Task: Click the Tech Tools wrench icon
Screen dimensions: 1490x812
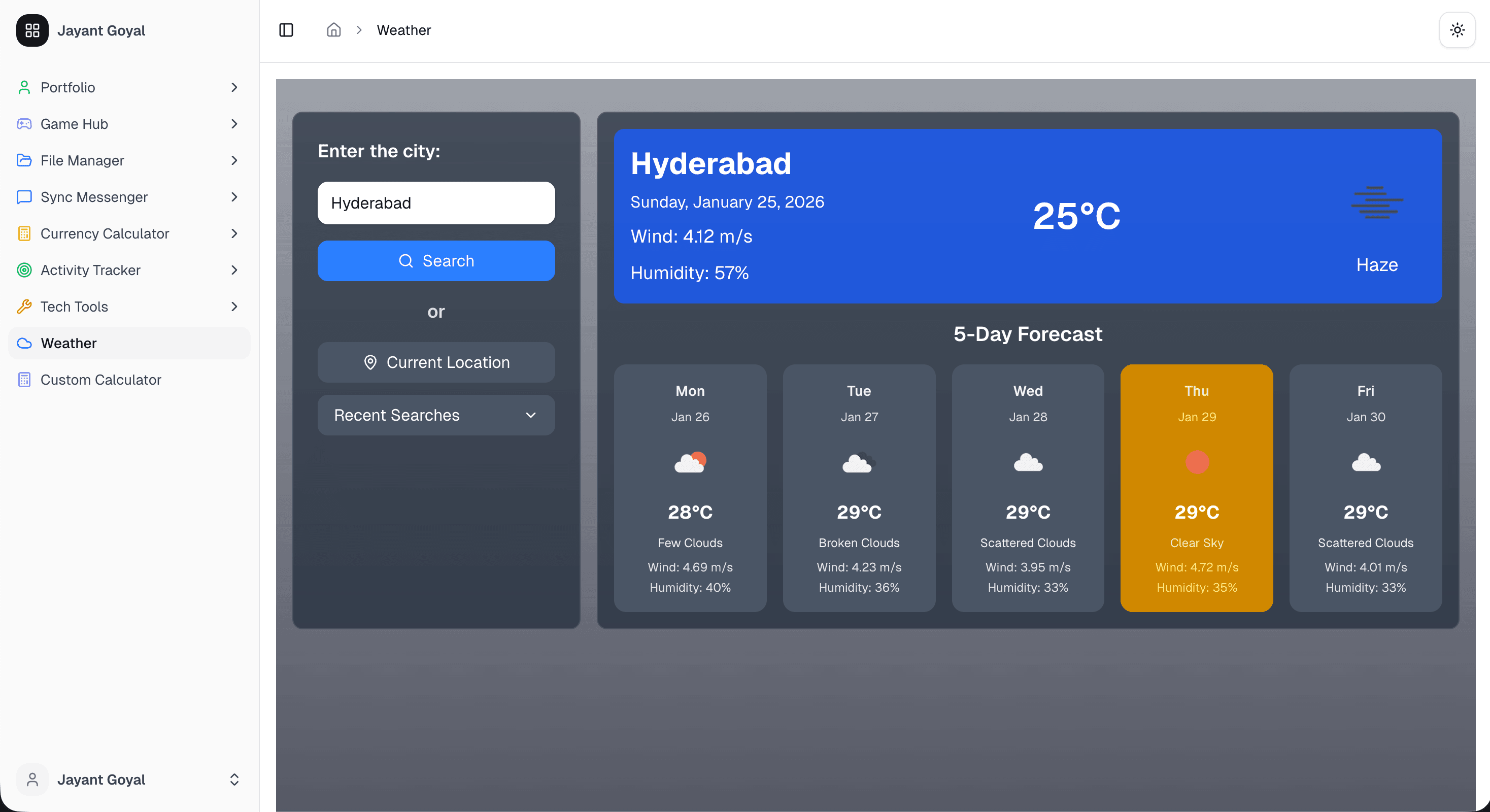Action: 24,307
